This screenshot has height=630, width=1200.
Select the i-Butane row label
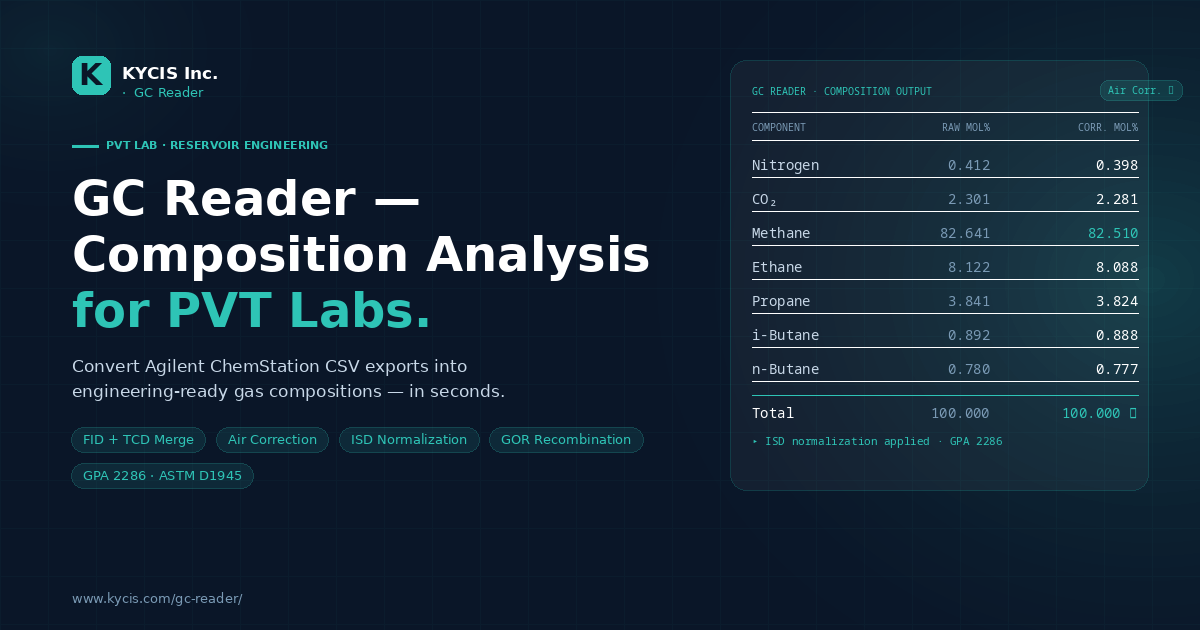coord(785,335)
